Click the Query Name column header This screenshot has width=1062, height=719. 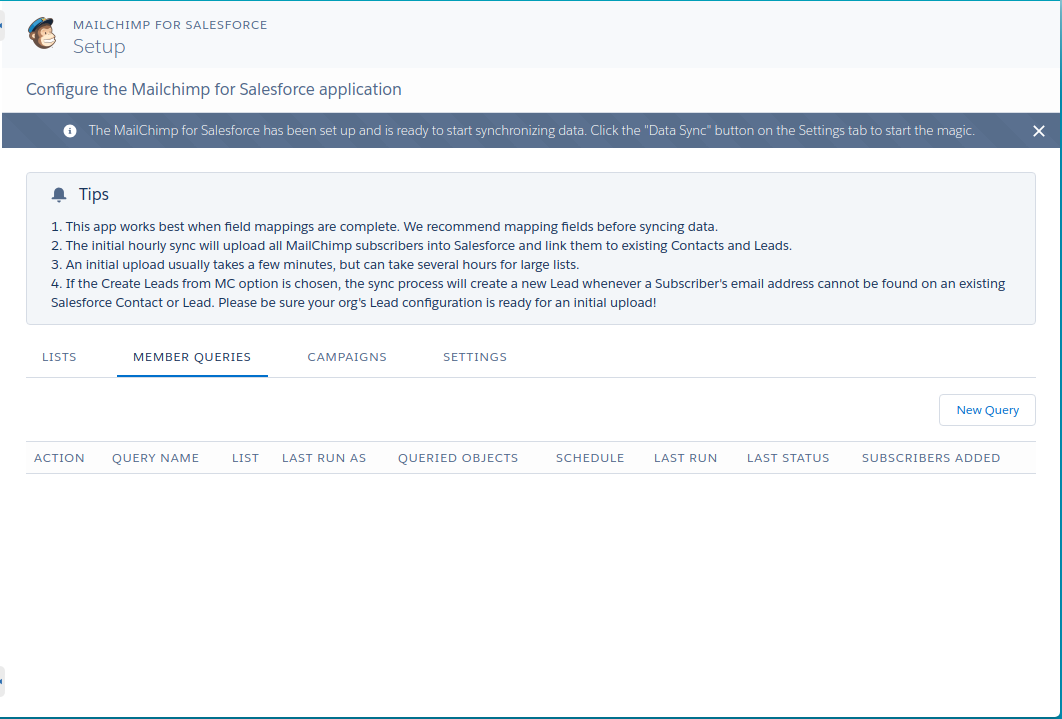tap(155, 458)
